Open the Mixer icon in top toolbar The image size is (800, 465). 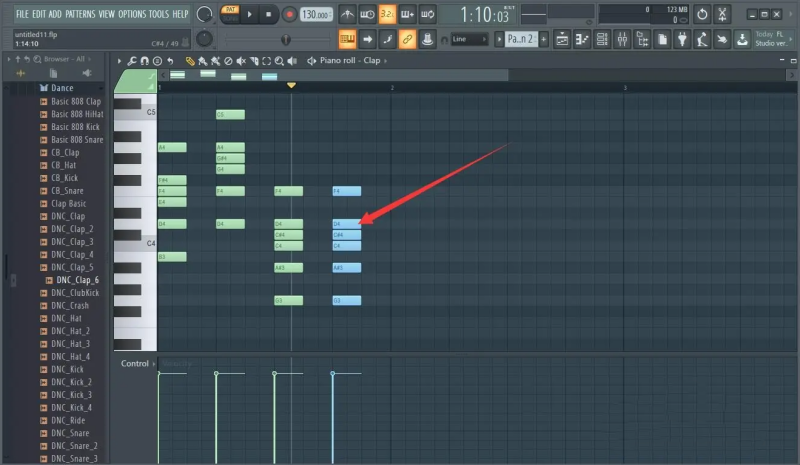click(x=622, y=39)
